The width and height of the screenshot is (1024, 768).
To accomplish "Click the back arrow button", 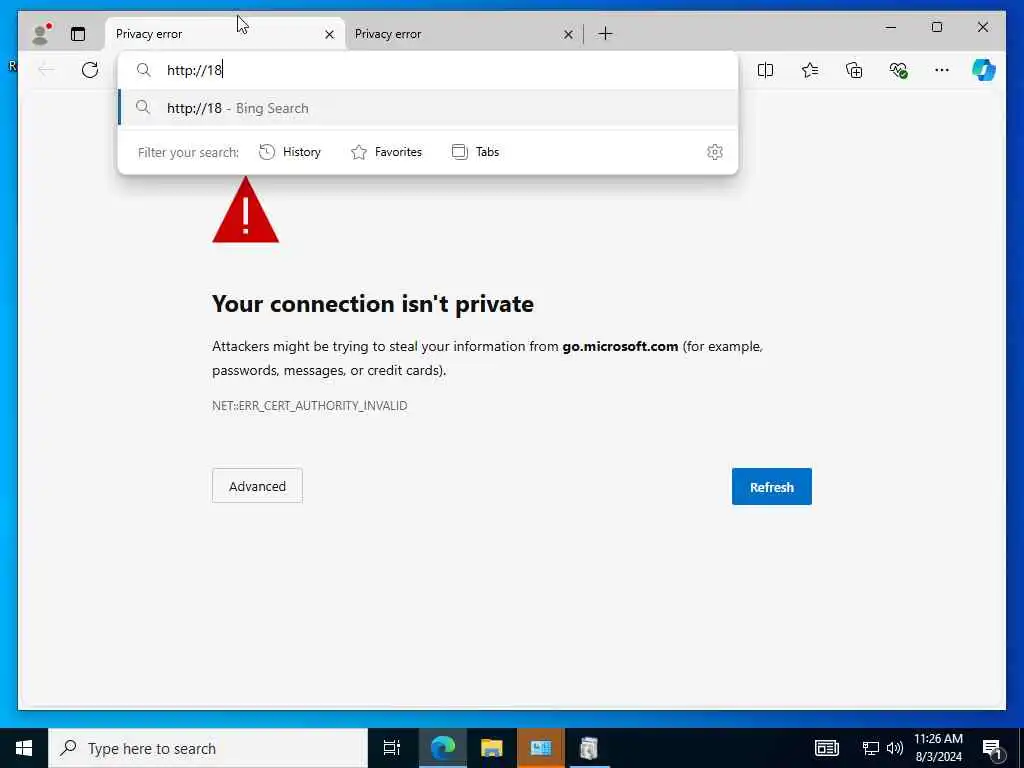I will 46,70.
